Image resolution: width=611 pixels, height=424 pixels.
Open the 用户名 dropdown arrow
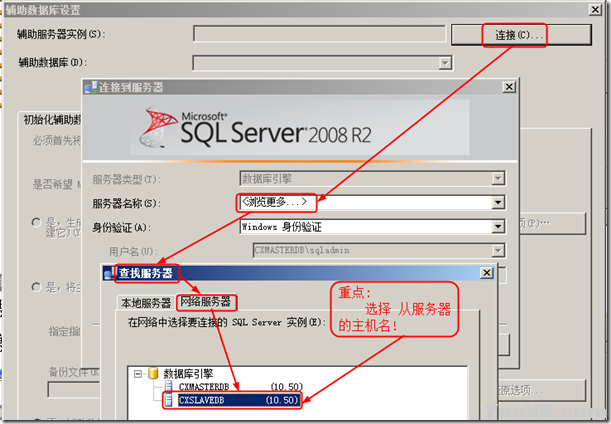click(498, 251)
